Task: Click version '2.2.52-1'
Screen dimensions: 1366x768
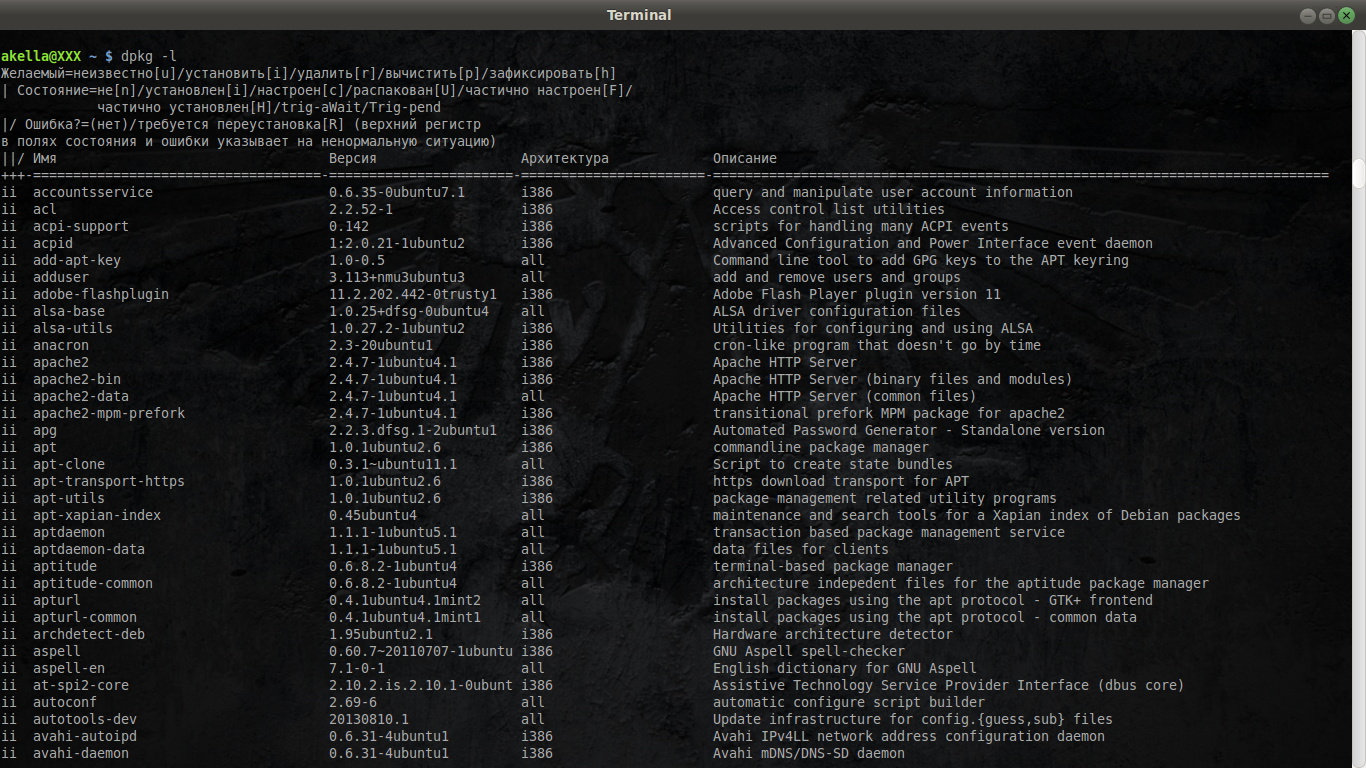Action: click(361, 209)
